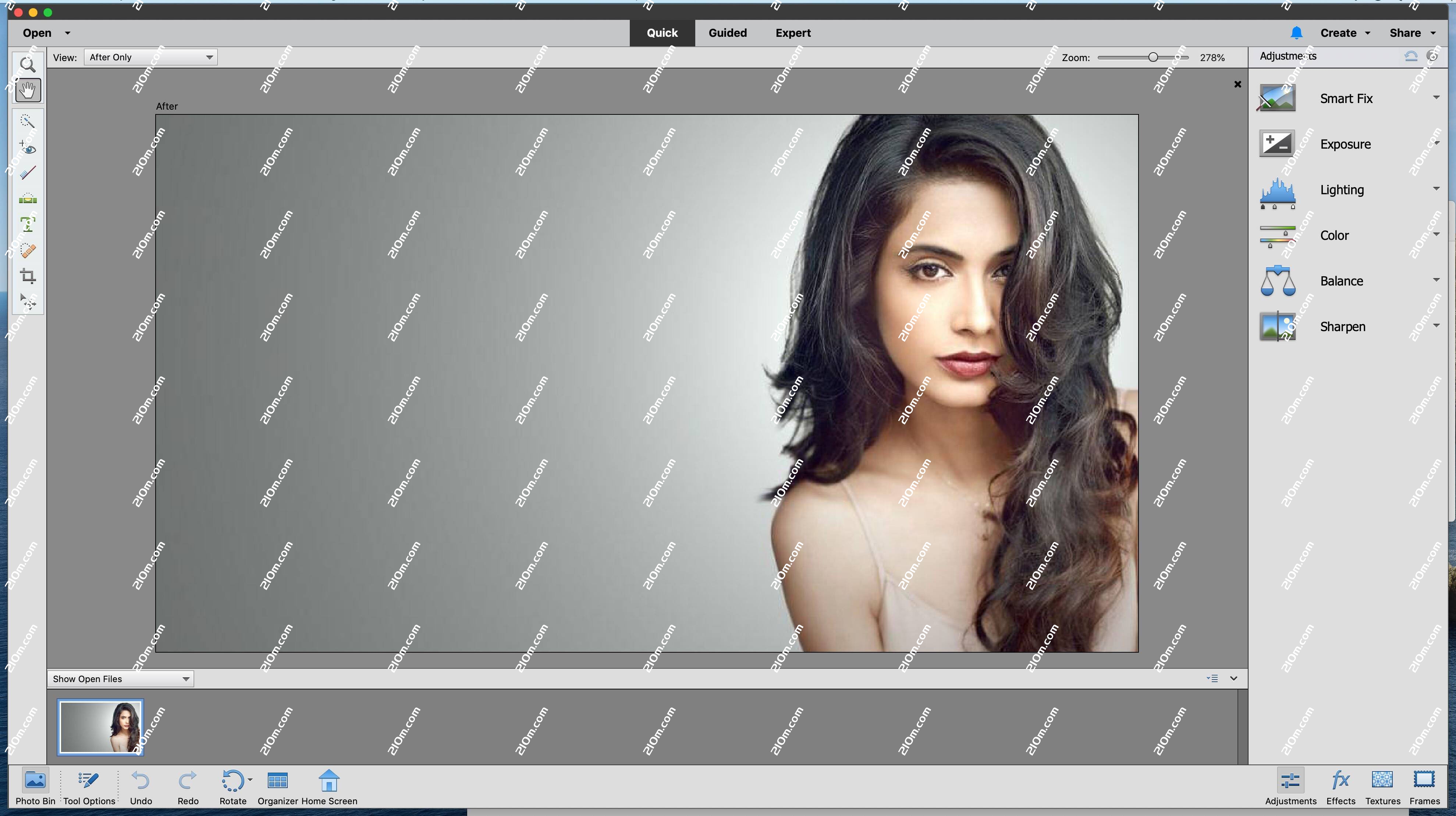This screenshot has width=1456, height=816.
Task: Click the Open button
Action: tap(37, 33)
